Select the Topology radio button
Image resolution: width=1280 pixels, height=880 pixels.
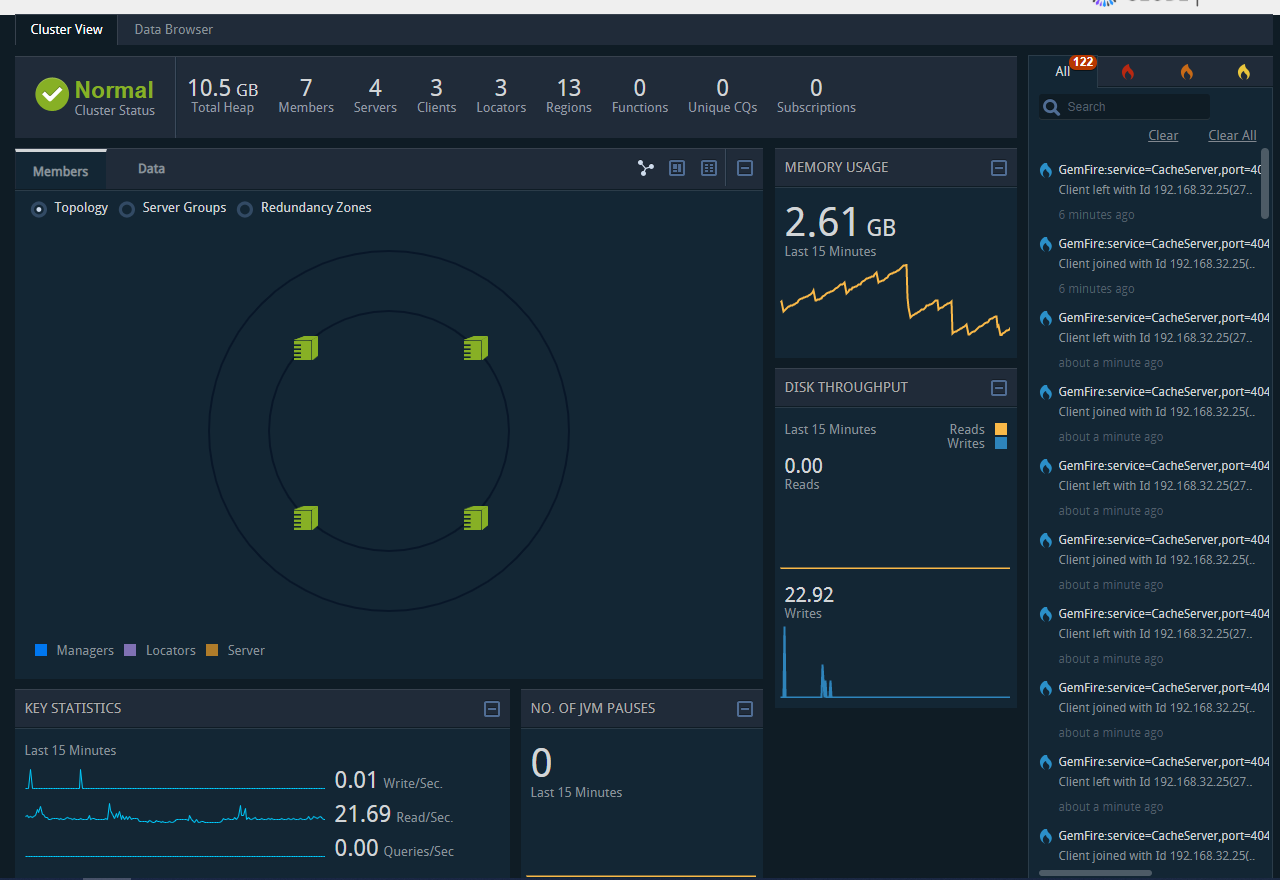click(x=39, y=209)
